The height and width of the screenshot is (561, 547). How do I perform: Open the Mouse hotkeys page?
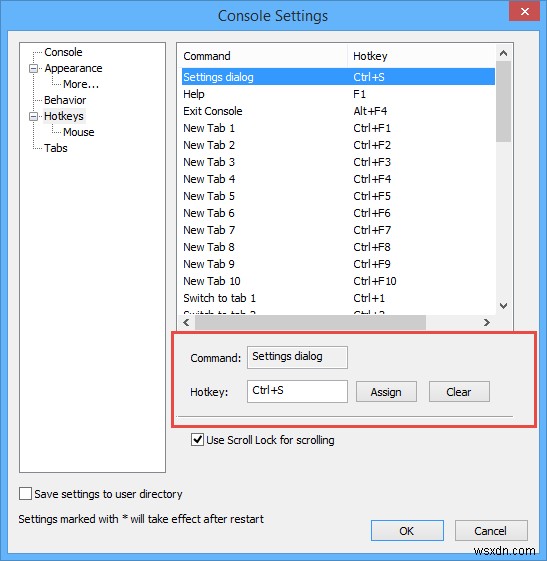click(x=79, y=132)
